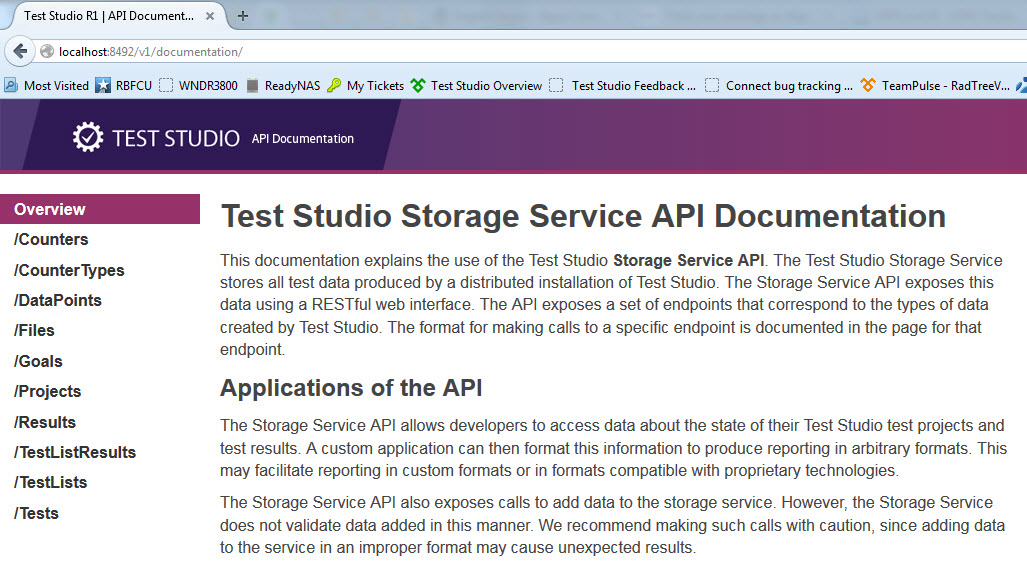Click the browser back arrow button

click(x=20, y=51)
